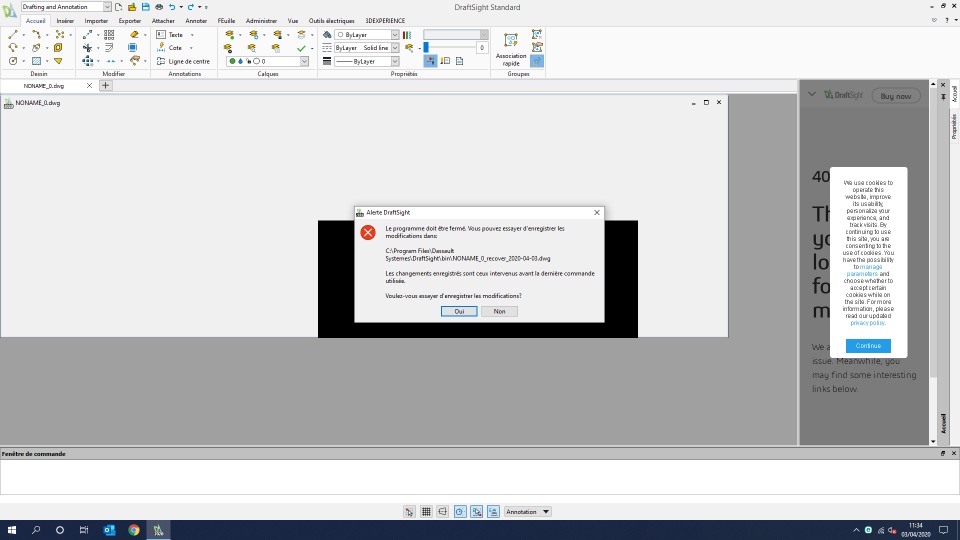Click Oui in the Alerte DraftSight dialog
The width and height of the screenshot is (960, 540).
click(x=459, y=311)
